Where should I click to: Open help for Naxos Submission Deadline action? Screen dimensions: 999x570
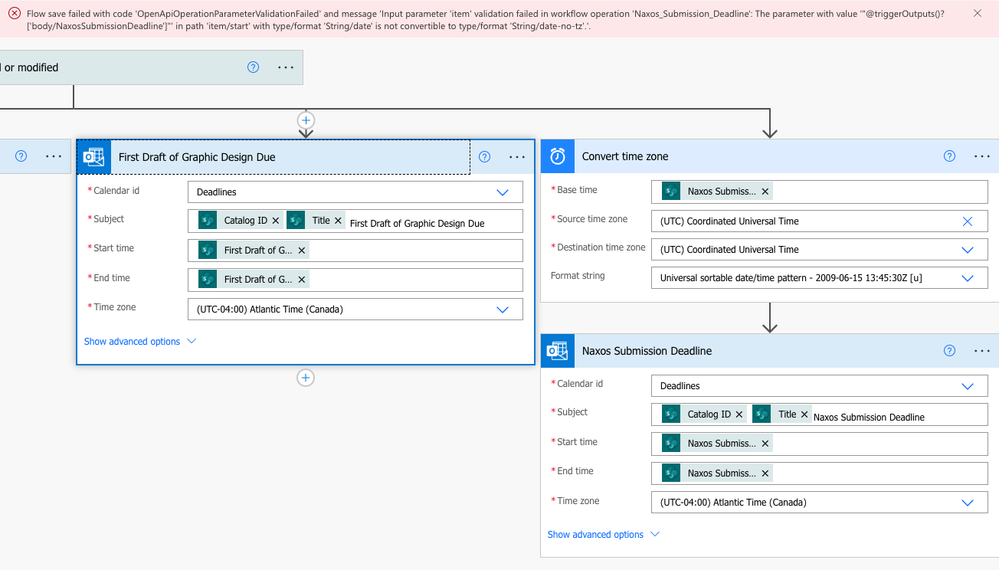[949, 350]
